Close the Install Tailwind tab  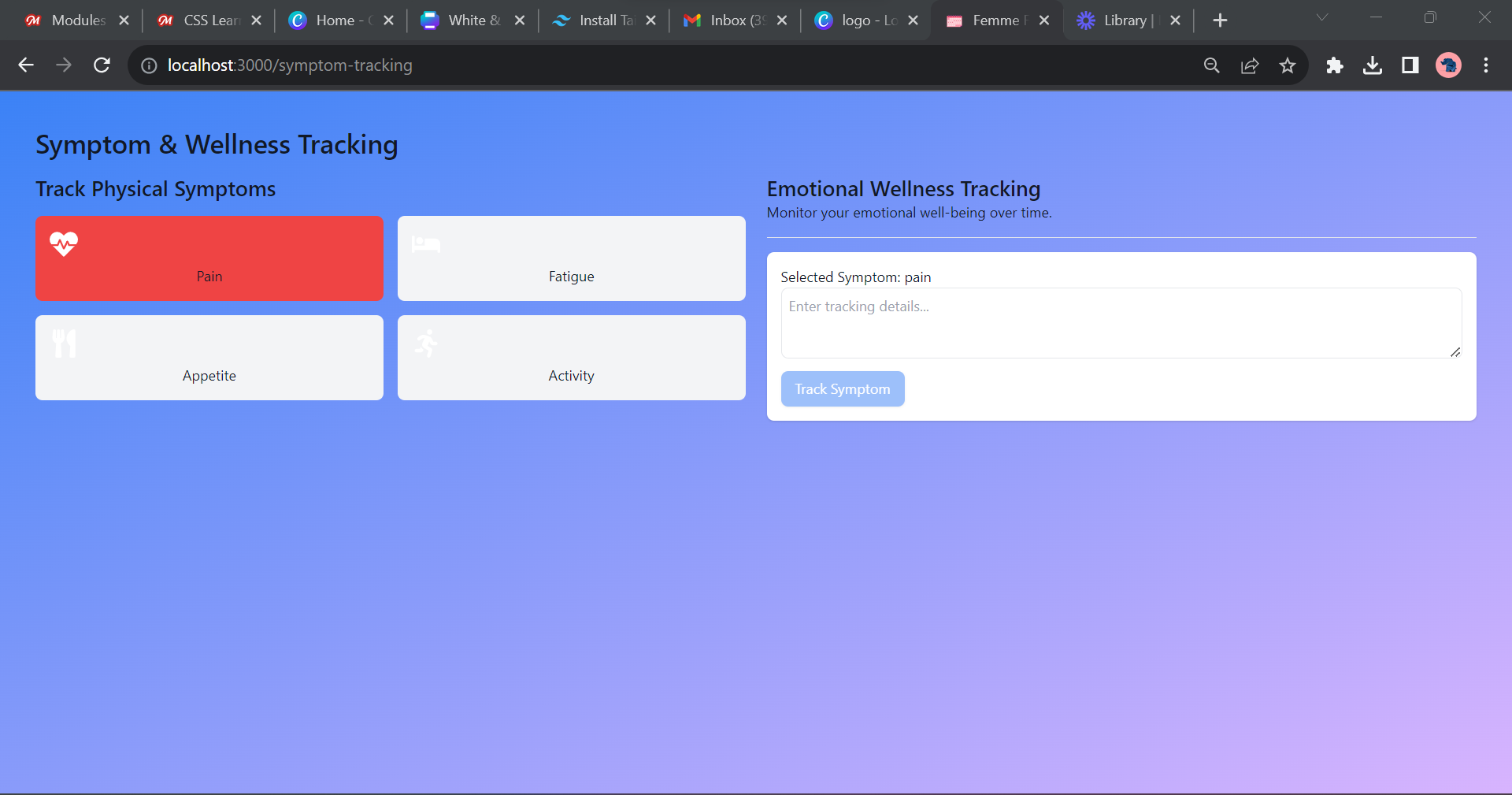pyautogui.click(x=650, y=20)
